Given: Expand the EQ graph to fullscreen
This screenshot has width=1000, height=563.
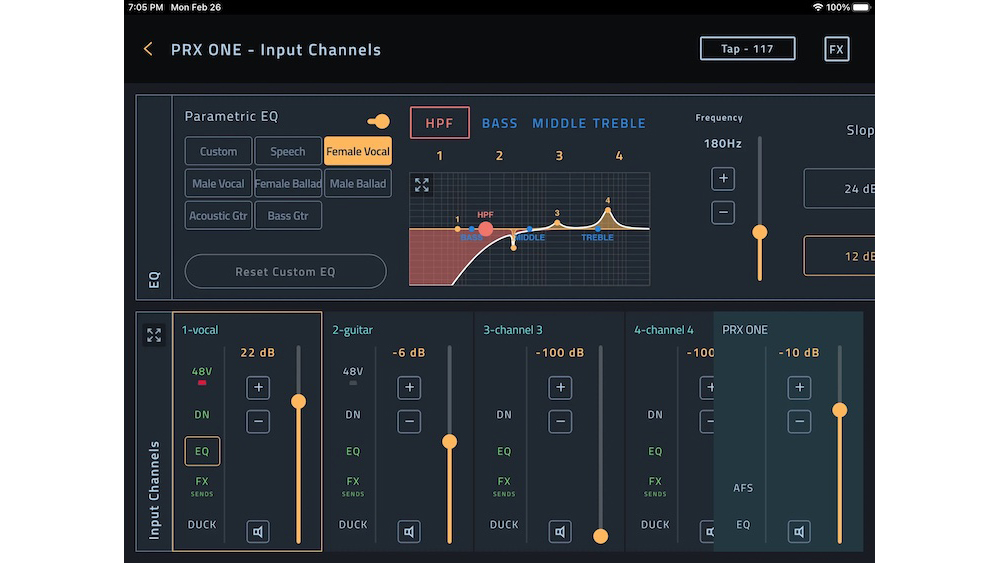Looking at the screenshot, I should coord(422,185).
